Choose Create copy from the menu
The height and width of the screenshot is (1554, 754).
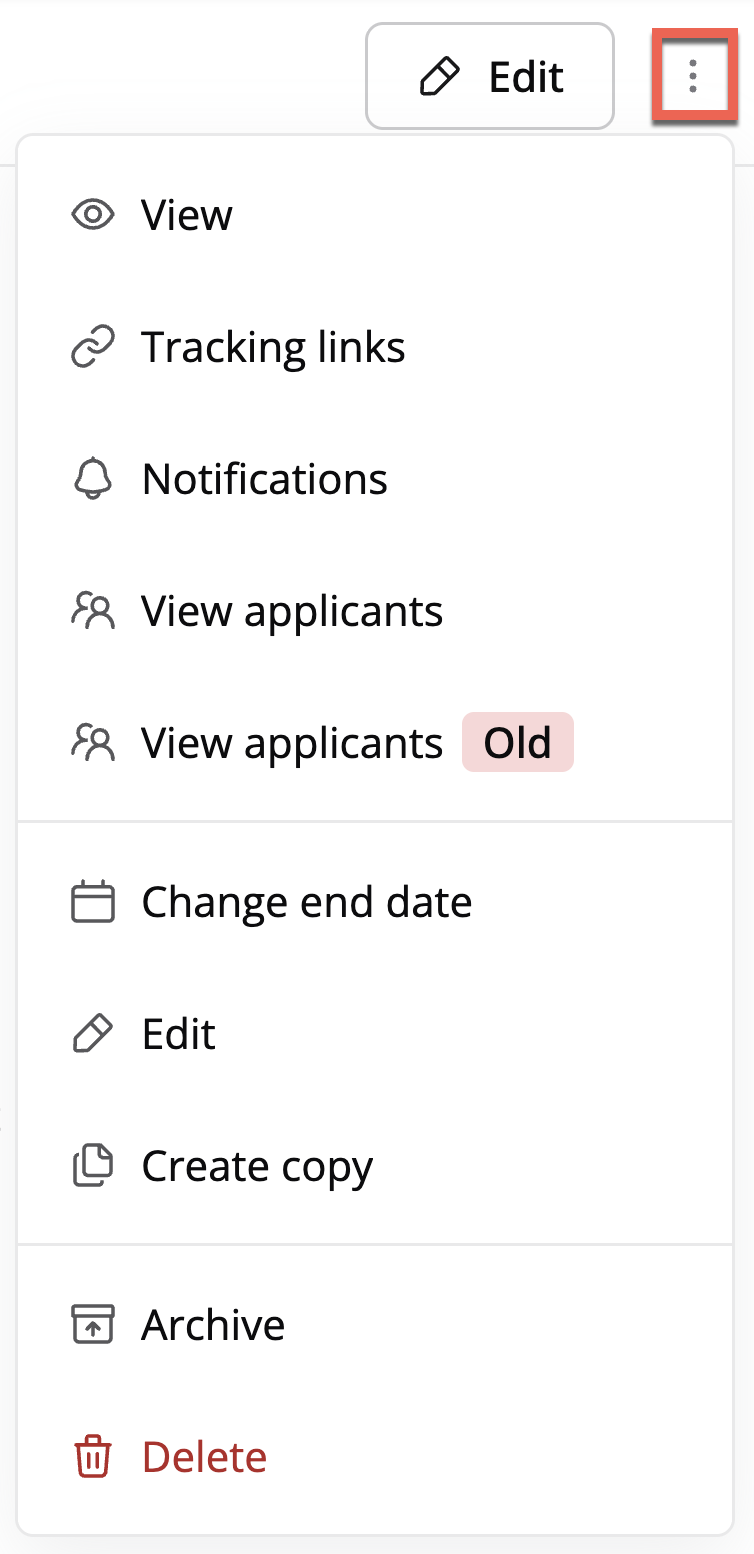coord(257,1166)
